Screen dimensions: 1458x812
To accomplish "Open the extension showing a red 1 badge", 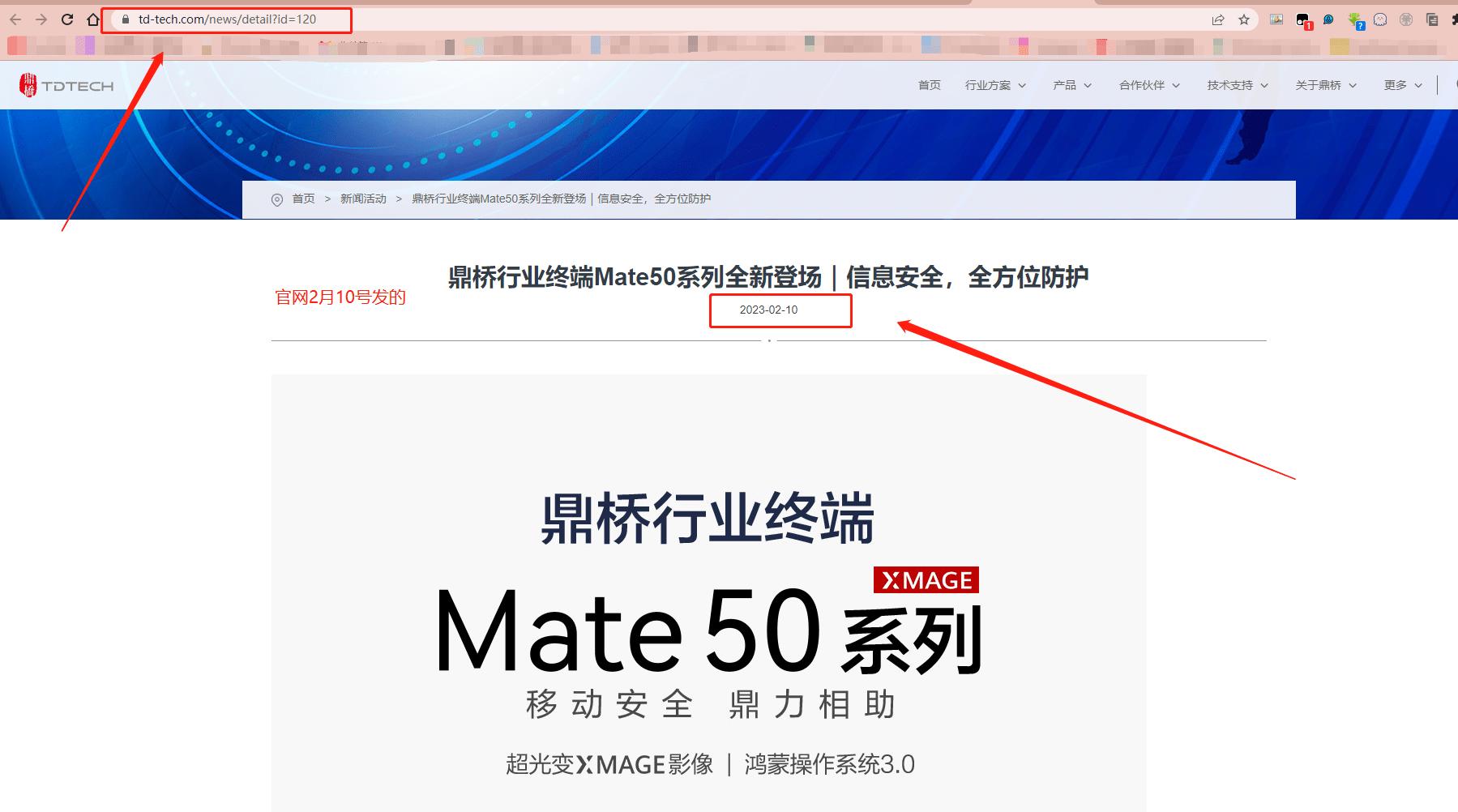I will click(x=1303, y=19).
